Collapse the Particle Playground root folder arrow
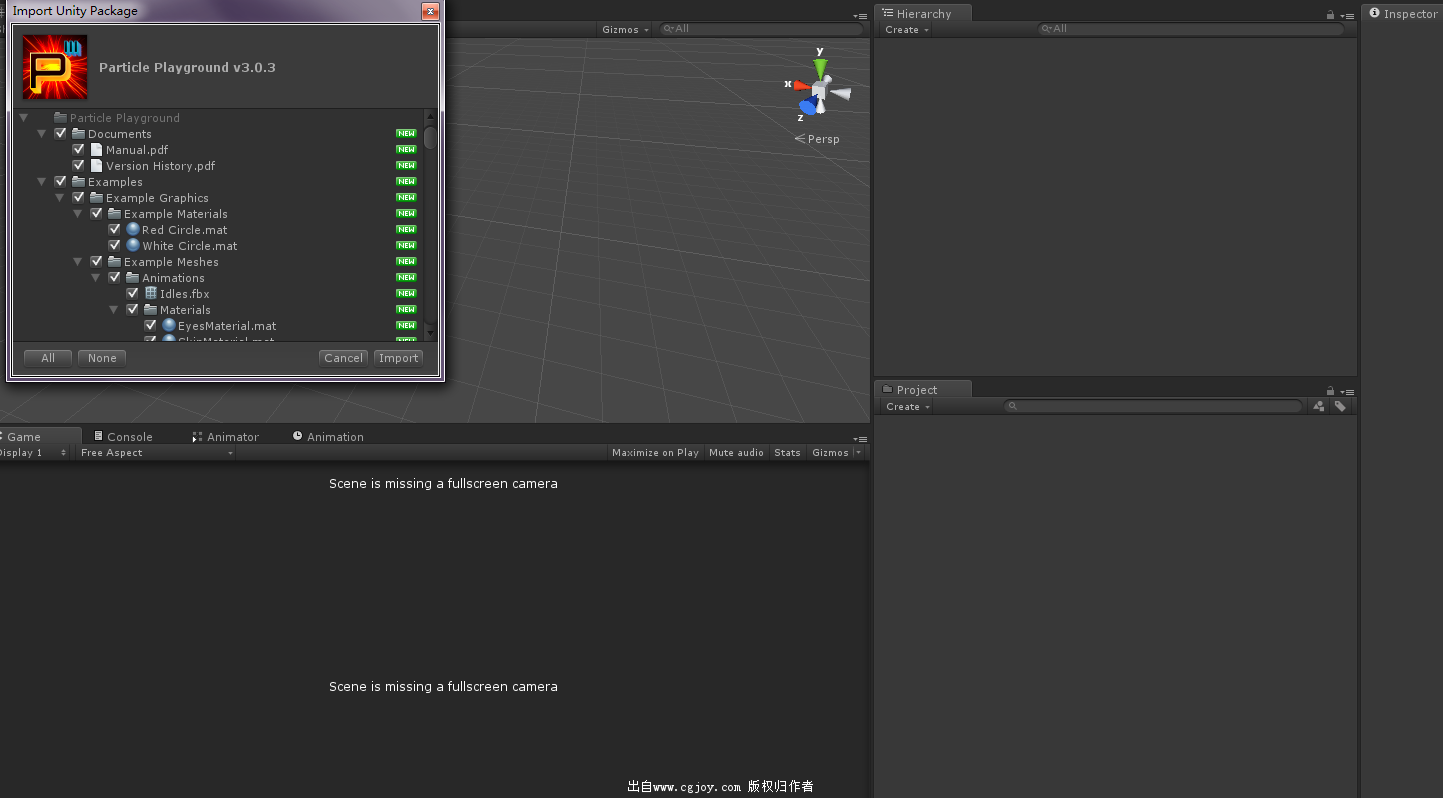 click(x=24, y=118)
